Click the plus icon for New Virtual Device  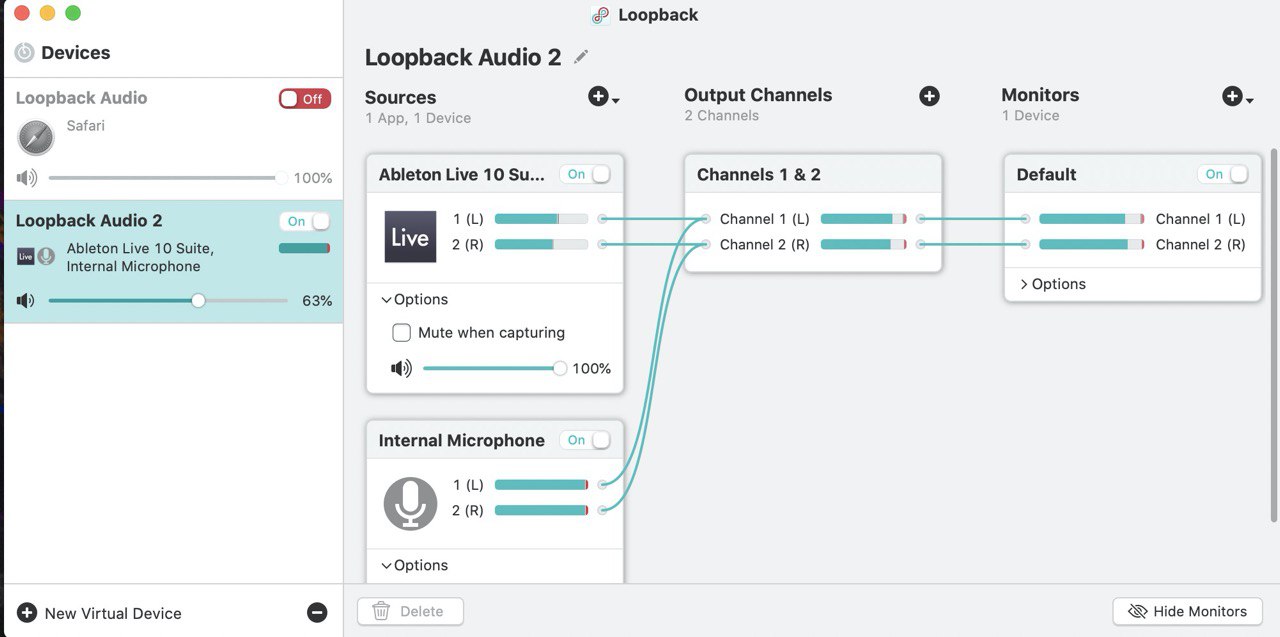[27, 613]
